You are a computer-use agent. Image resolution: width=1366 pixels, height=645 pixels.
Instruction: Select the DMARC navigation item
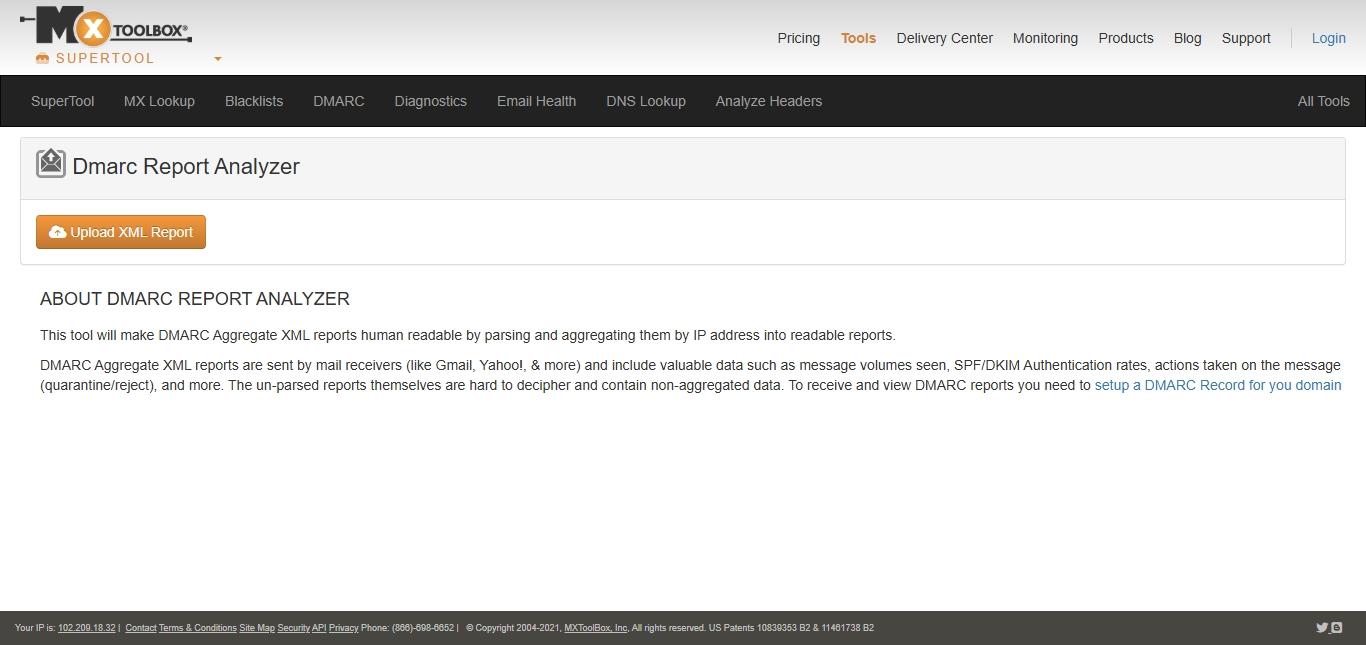[x=338, y=101]
